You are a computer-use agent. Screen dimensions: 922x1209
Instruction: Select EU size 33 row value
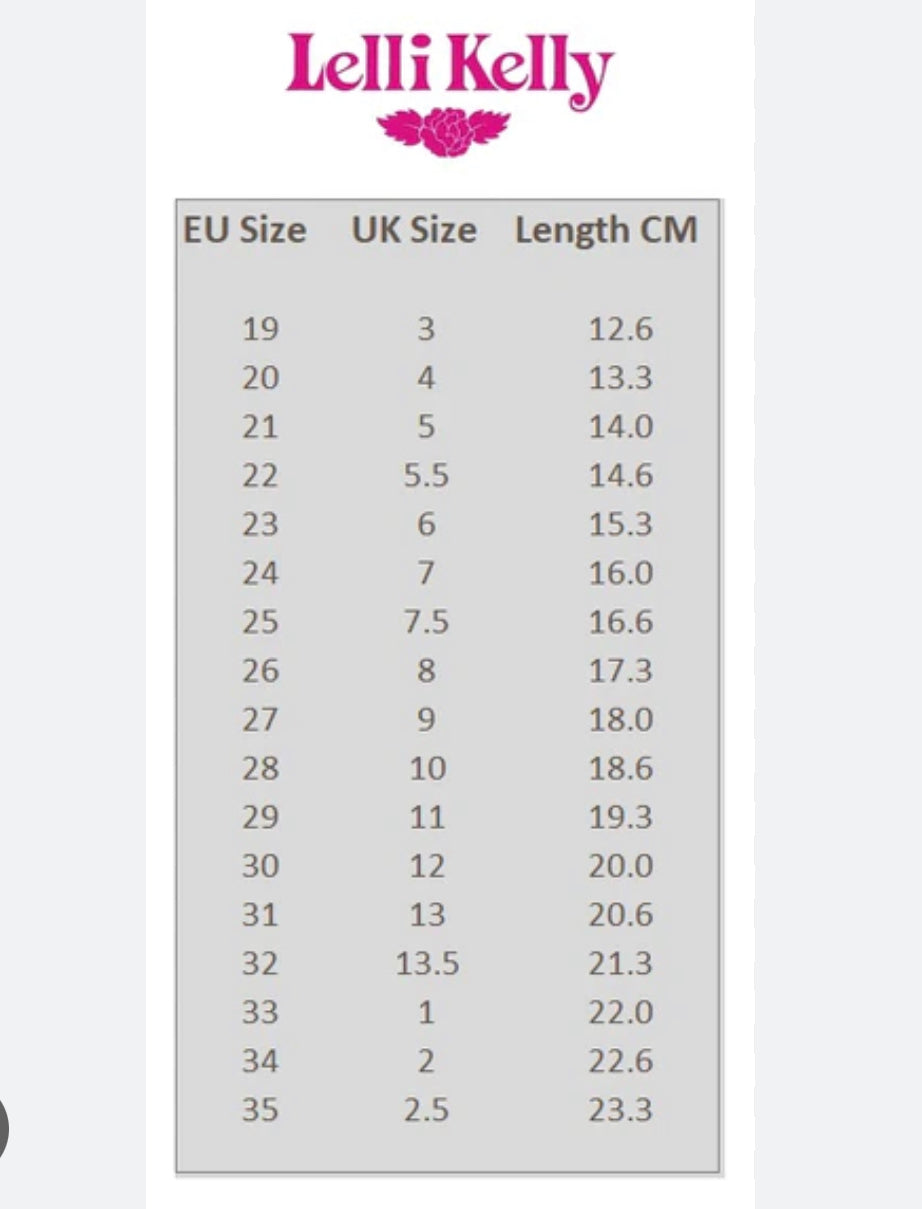(x=260, y=1013)
